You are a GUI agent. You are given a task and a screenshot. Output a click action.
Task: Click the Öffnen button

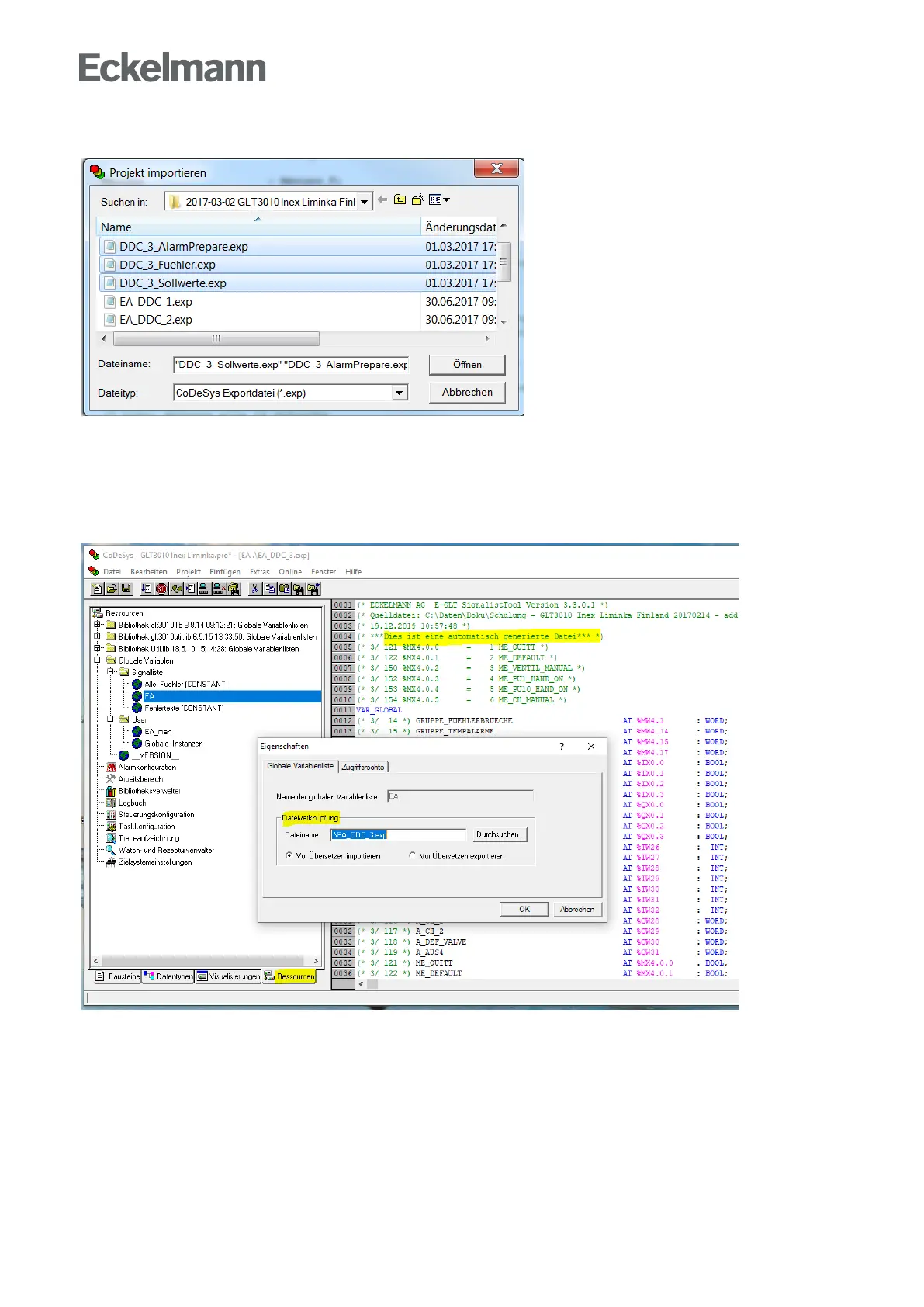467,365
